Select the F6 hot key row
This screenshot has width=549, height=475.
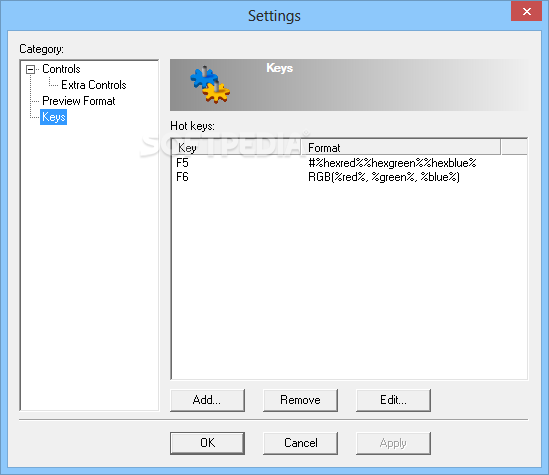point(349,177)
